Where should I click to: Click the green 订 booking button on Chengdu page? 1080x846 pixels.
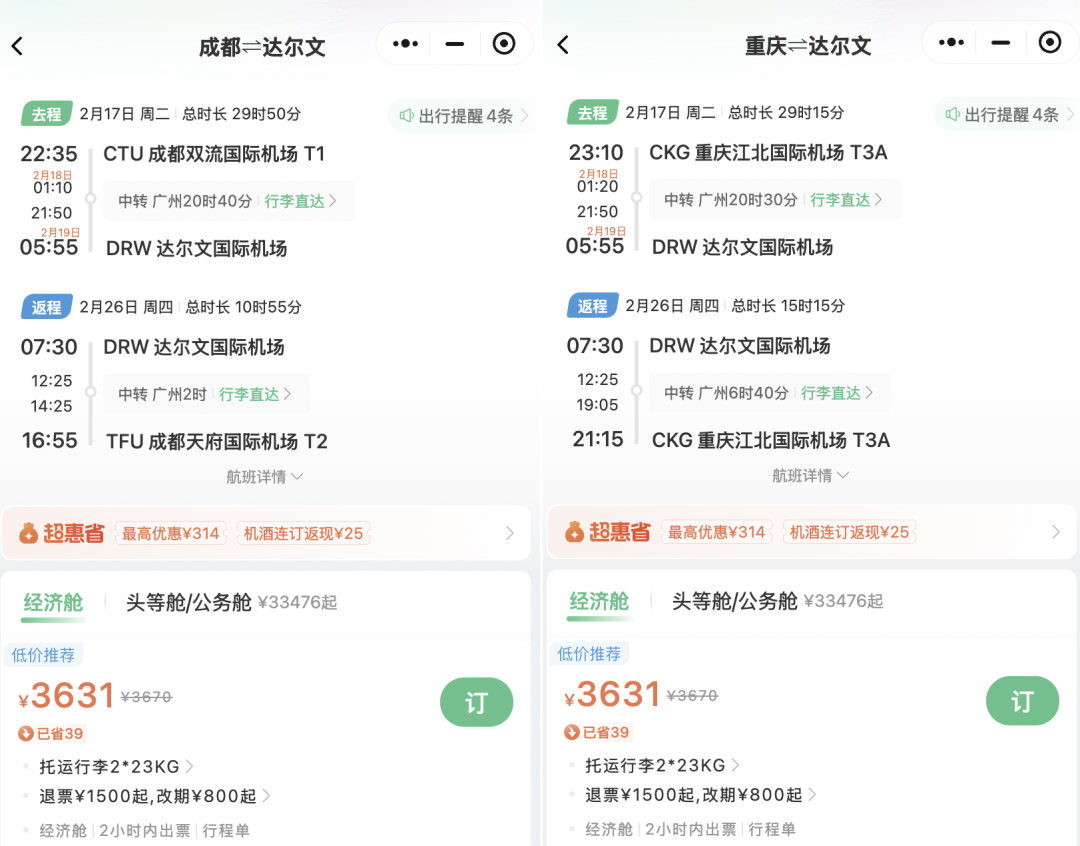(477, 702)
